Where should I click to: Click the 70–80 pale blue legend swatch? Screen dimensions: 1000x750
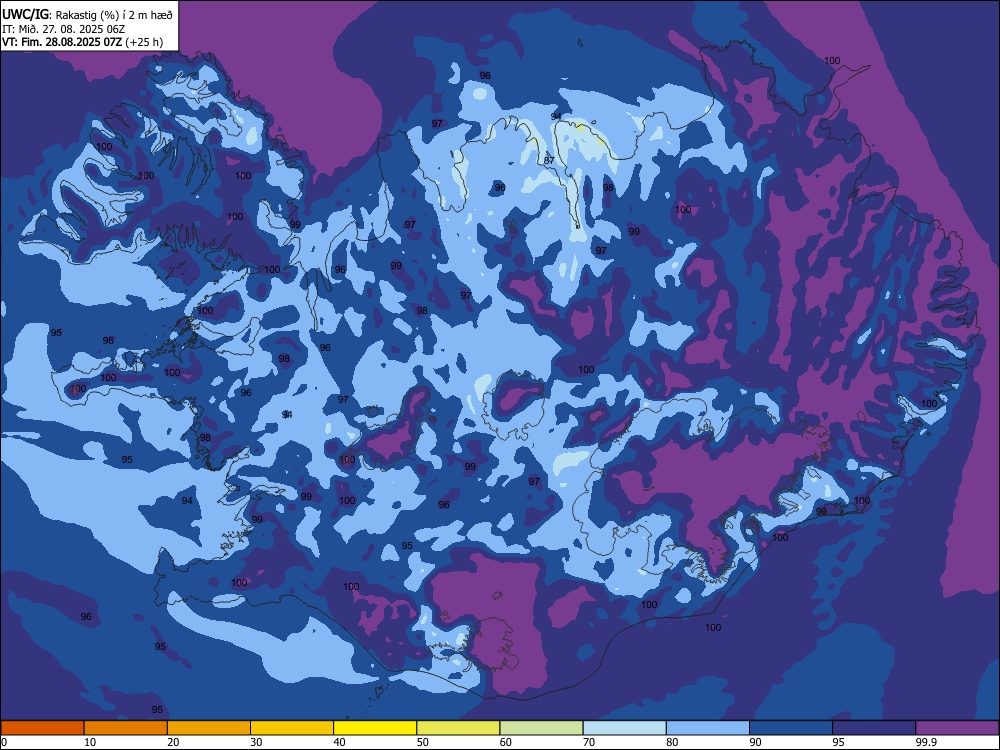pos(624,728)
